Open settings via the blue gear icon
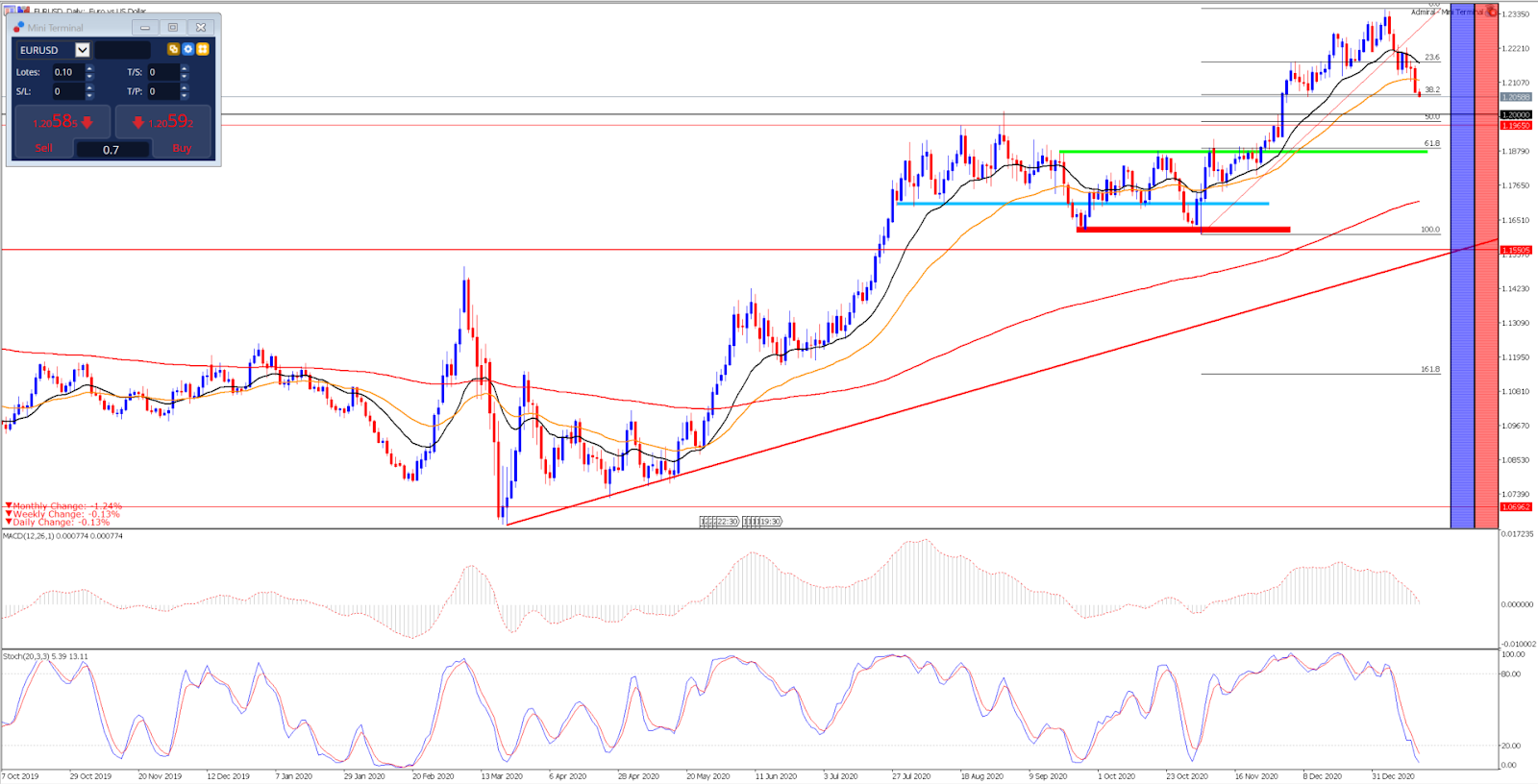The height and width of the screenshot is (784, 1538). (188, 49)
